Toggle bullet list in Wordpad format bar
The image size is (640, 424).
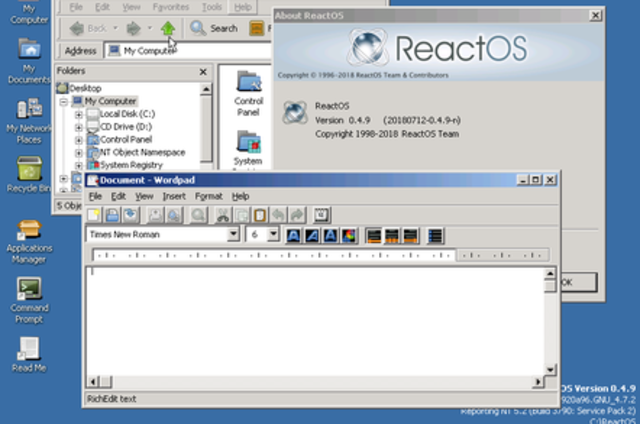point(435,235)
